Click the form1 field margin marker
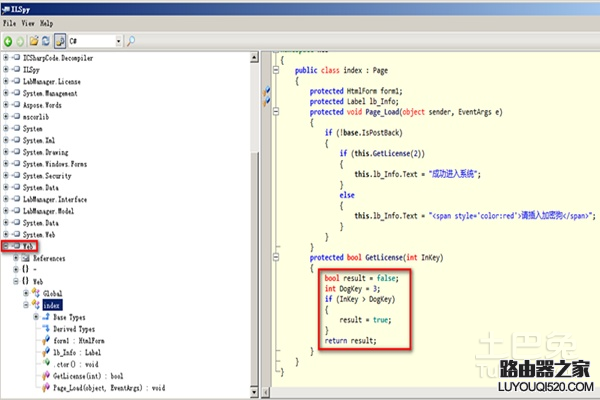 coord(266,91)
